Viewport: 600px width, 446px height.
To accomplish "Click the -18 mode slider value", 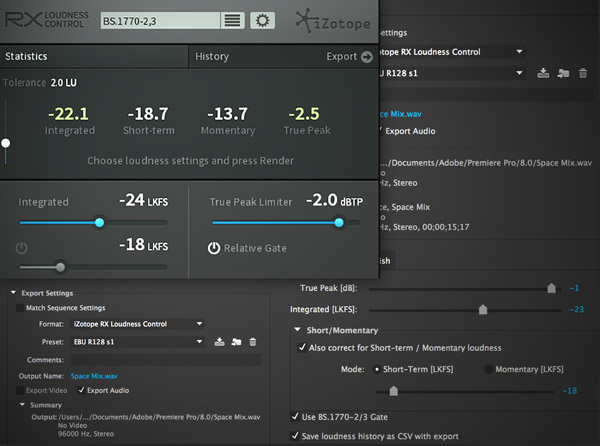I will 570,391.
